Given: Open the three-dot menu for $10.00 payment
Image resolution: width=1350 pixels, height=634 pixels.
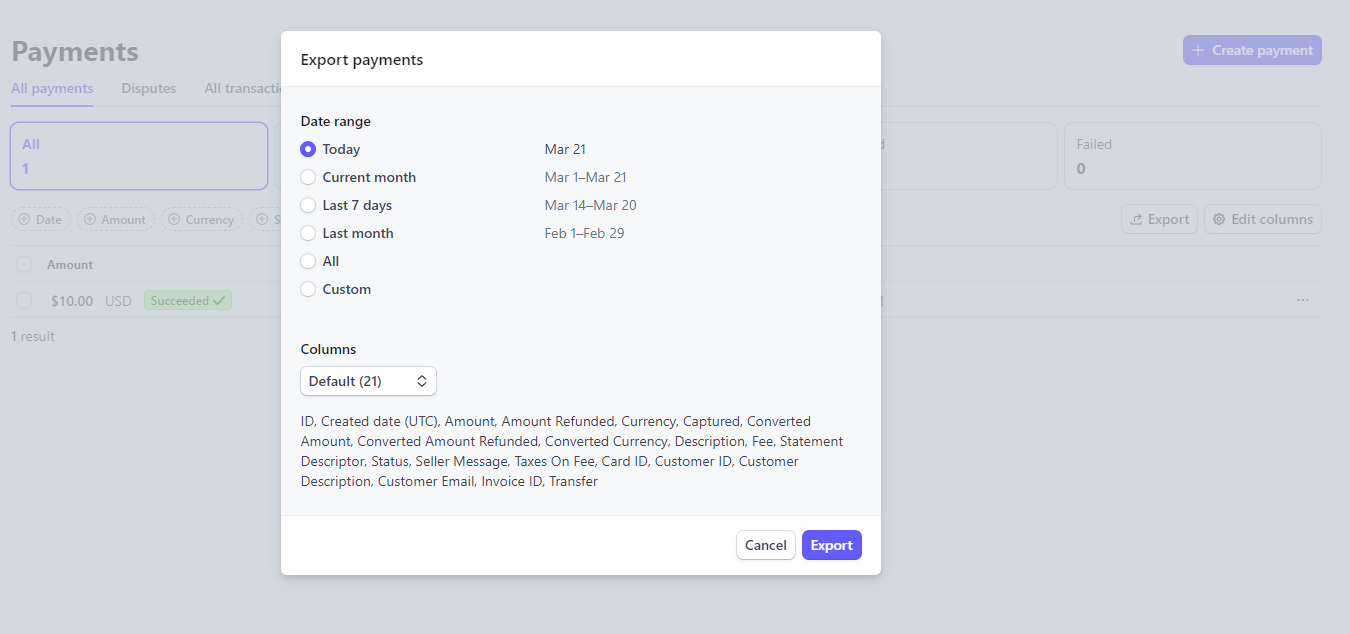Looking at the screenshot, I should [1302, 300].
